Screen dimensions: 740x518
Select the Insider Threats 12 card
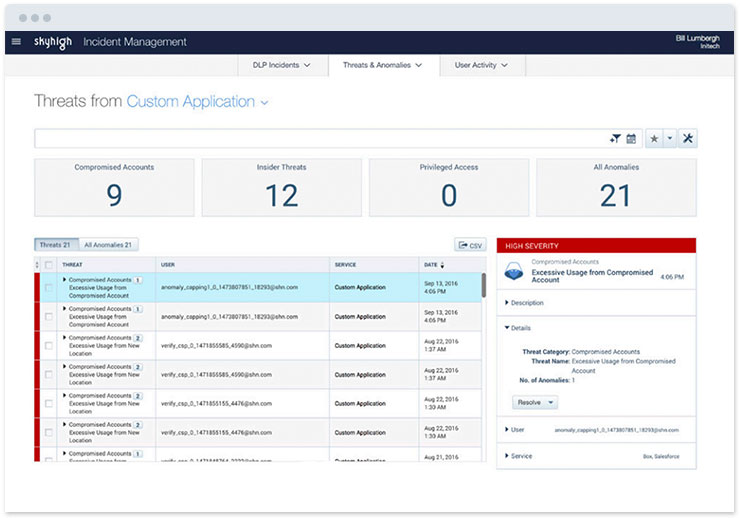282,188
